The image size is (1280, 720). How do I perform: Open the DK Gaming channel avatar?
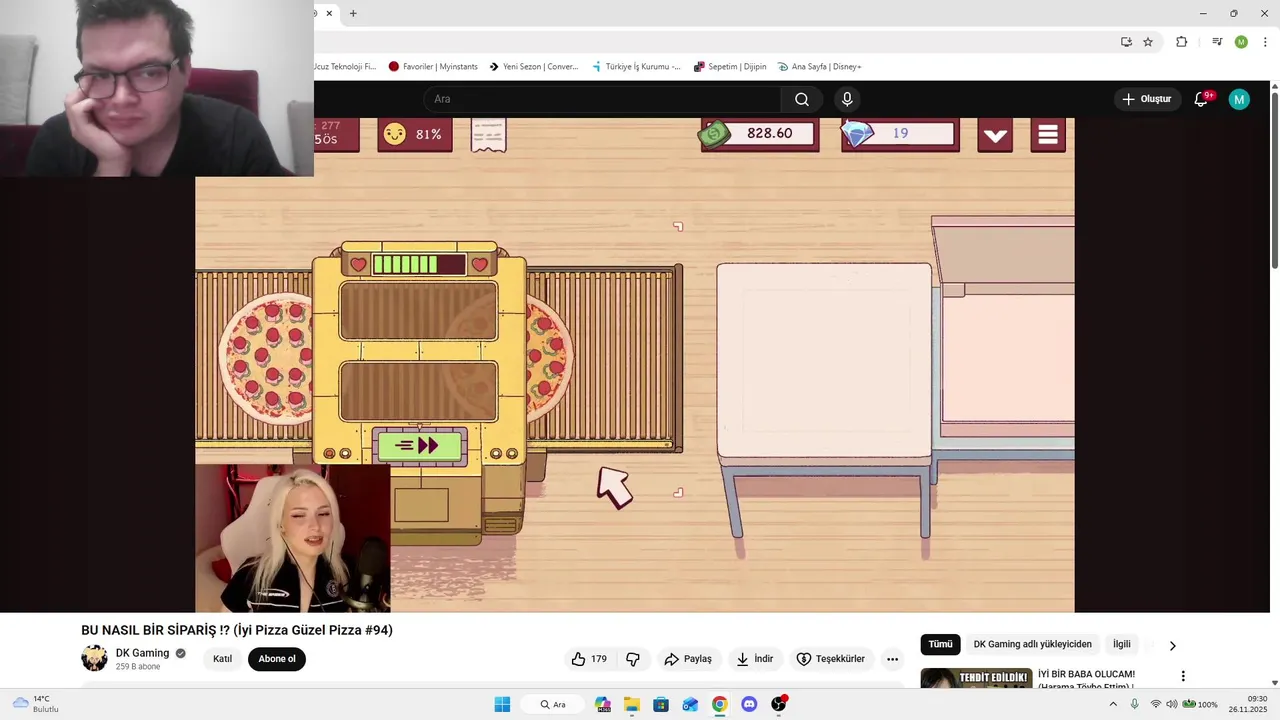(94, 658)
